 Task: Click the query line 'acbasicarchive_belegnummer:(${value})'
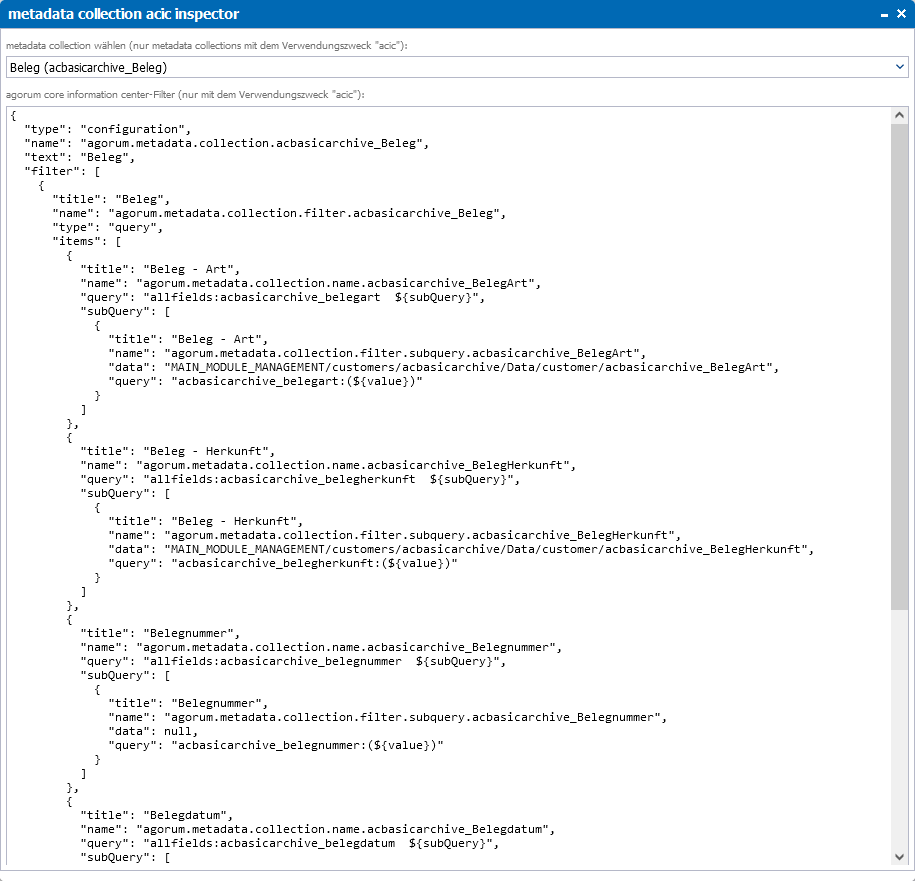275,745
